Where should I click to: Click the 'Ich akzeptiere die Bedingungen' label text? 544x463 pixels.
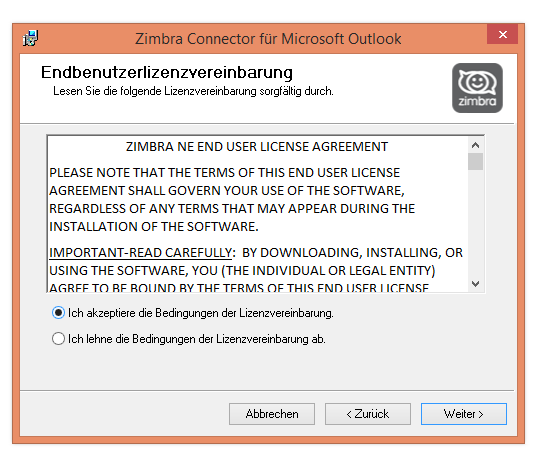point(201,313)
